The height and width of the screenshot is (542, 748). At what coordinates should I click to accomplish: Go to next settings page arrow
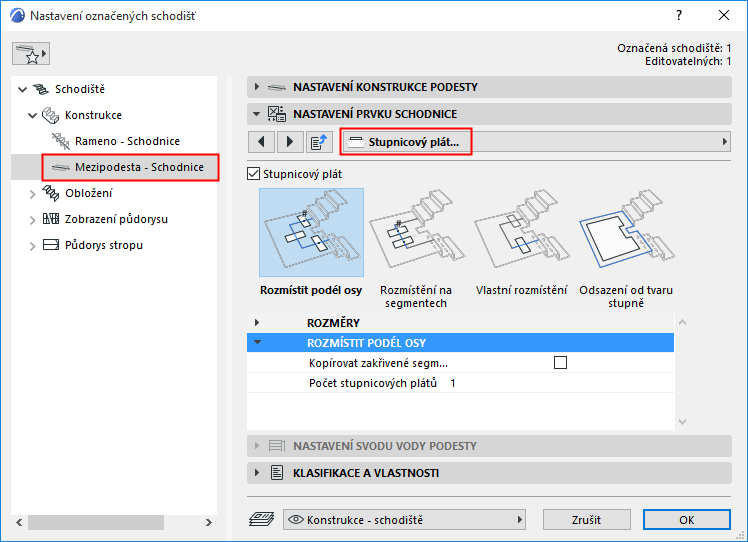click(x=290, y=142)
